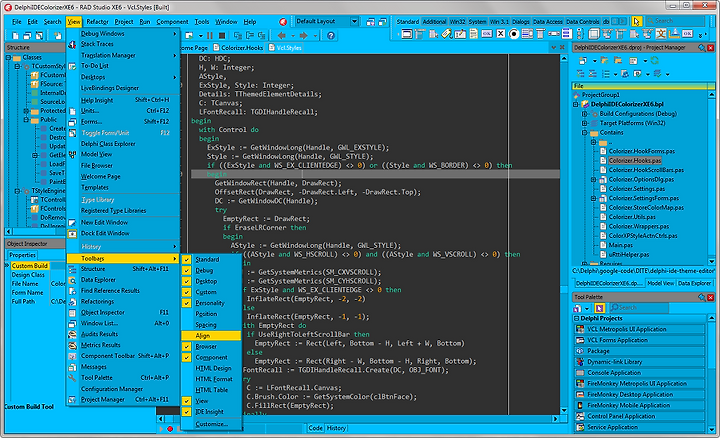Image resolution: width=720 pixels, height=438 pixels.
Task: Switch to the Colorizer.Hooks editor tab
Action: coord(238,47)
